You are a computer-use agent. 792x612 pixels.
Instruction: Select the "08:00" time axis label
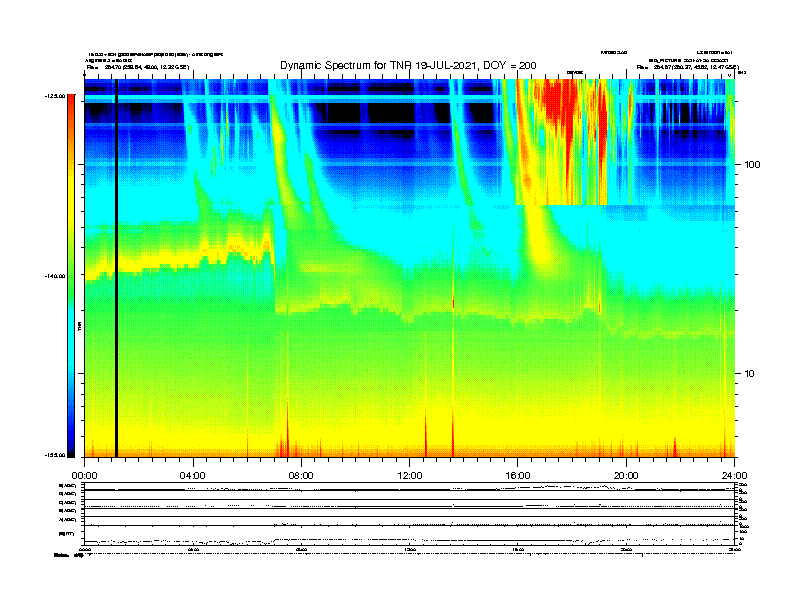click(x=301, y=476)
